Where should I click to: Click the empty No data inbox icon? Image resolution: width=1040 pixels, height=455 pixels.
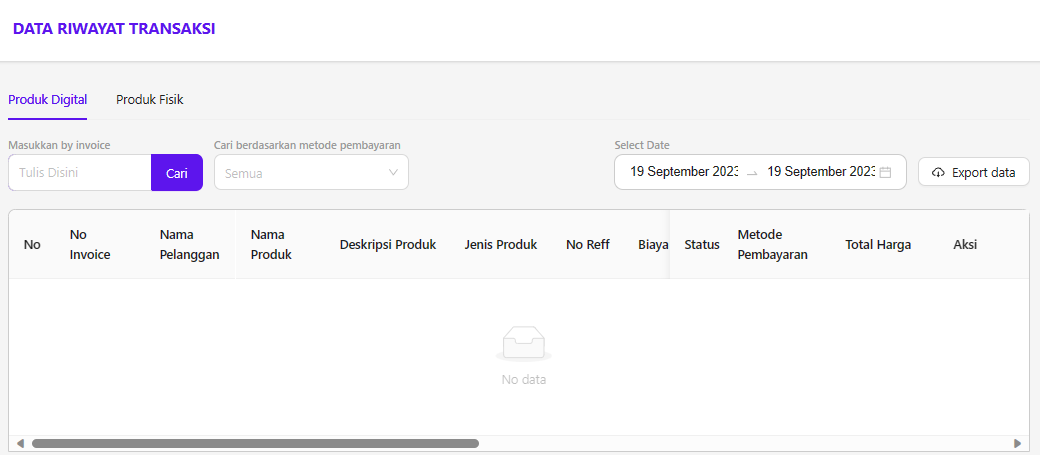click(x=523, y=344)
